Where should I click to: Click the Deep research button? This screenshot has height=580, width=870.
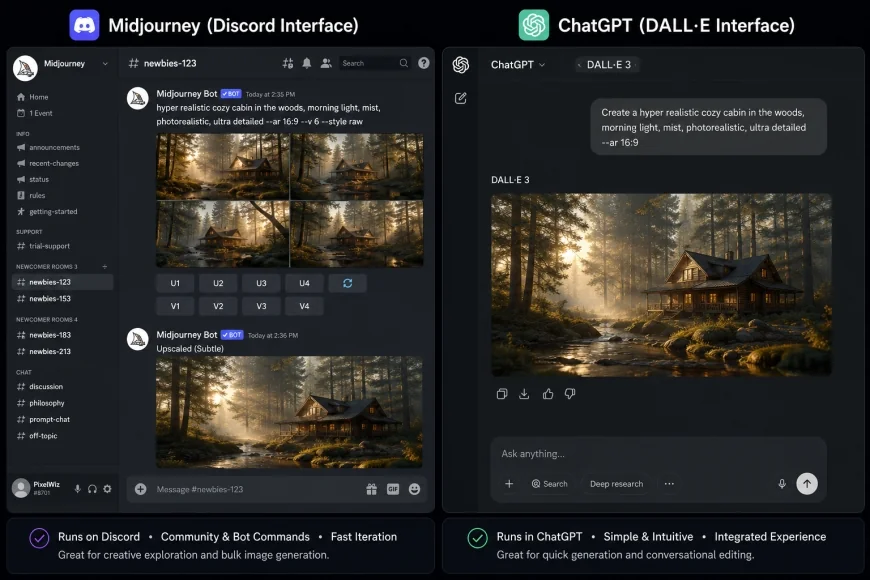pyautogui.click(x=616, y=483)
